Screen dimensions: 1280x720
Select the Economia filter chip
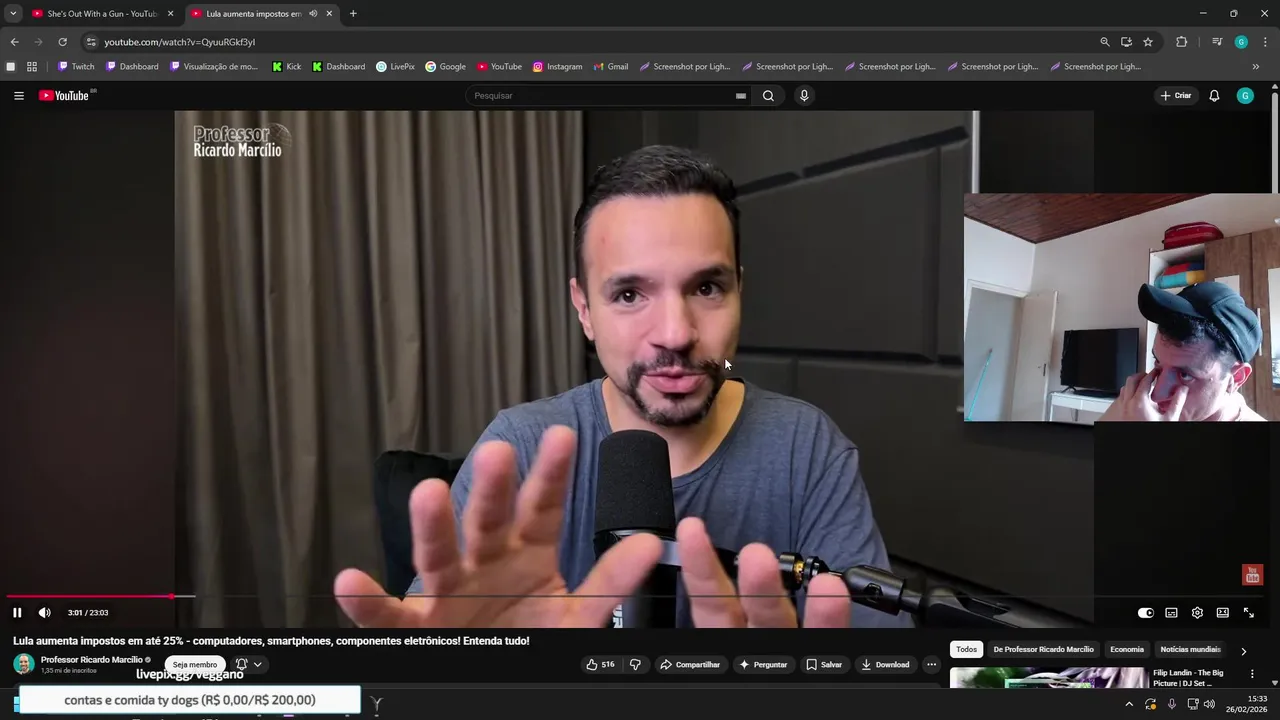coord(1127,650)
